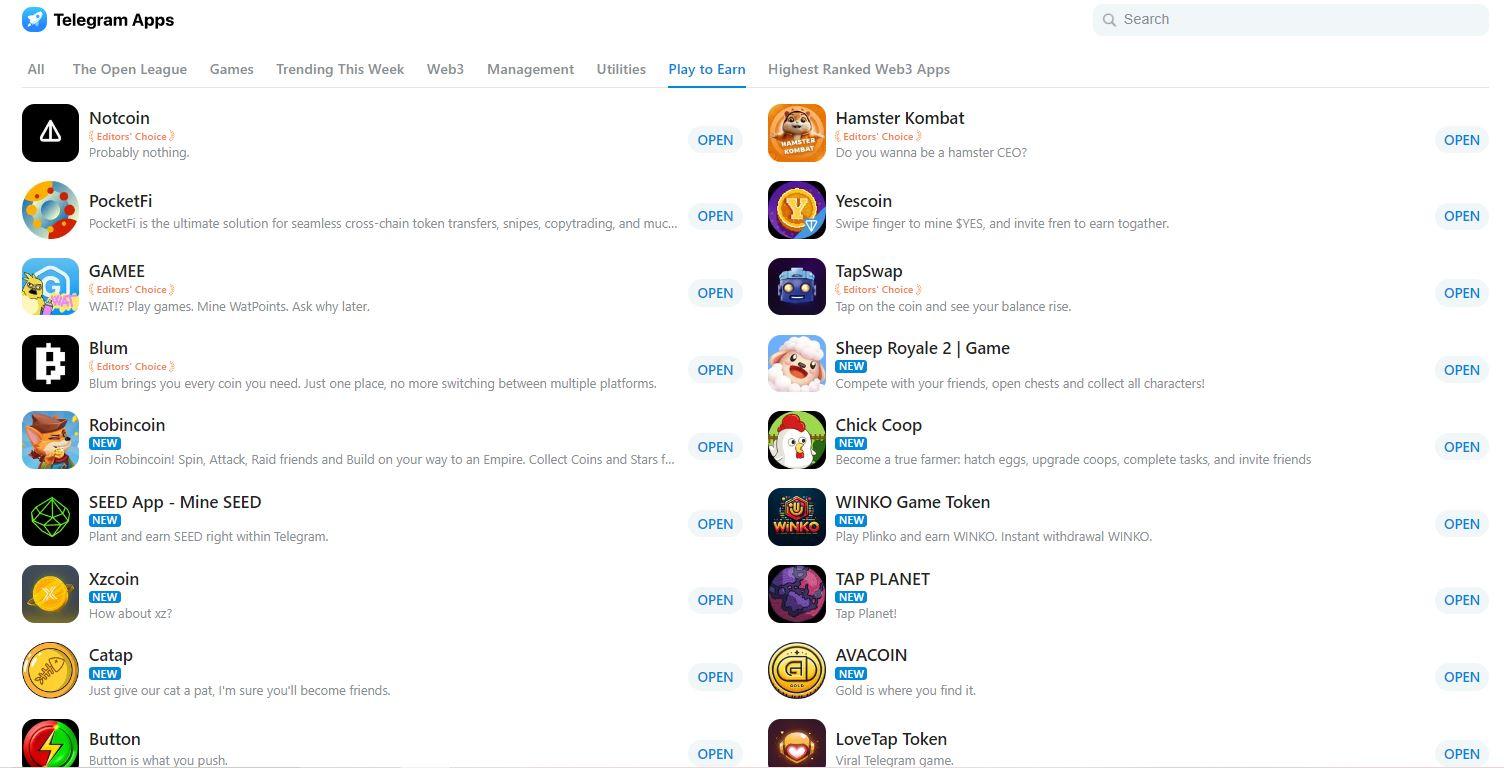
Task: Open the Yescoin gold coin icon
Action: [x=797, y=210]
